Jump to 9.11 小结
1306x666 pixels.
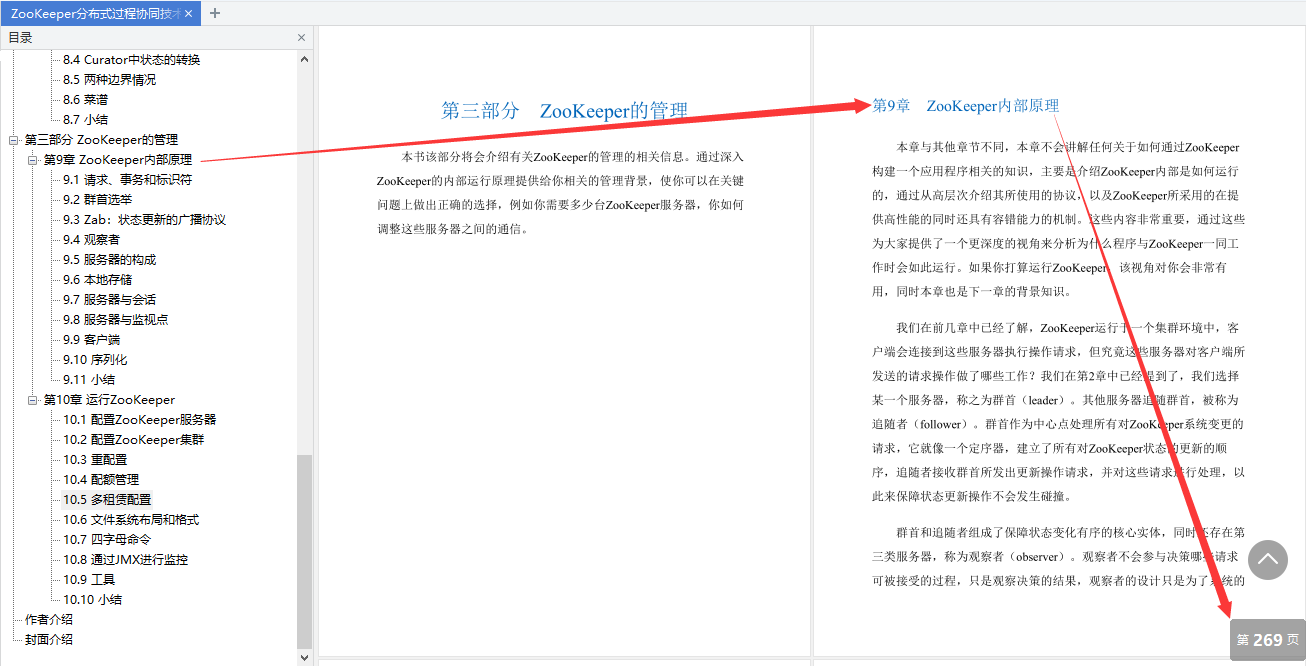pyautogui.click(x=88, y=380)
